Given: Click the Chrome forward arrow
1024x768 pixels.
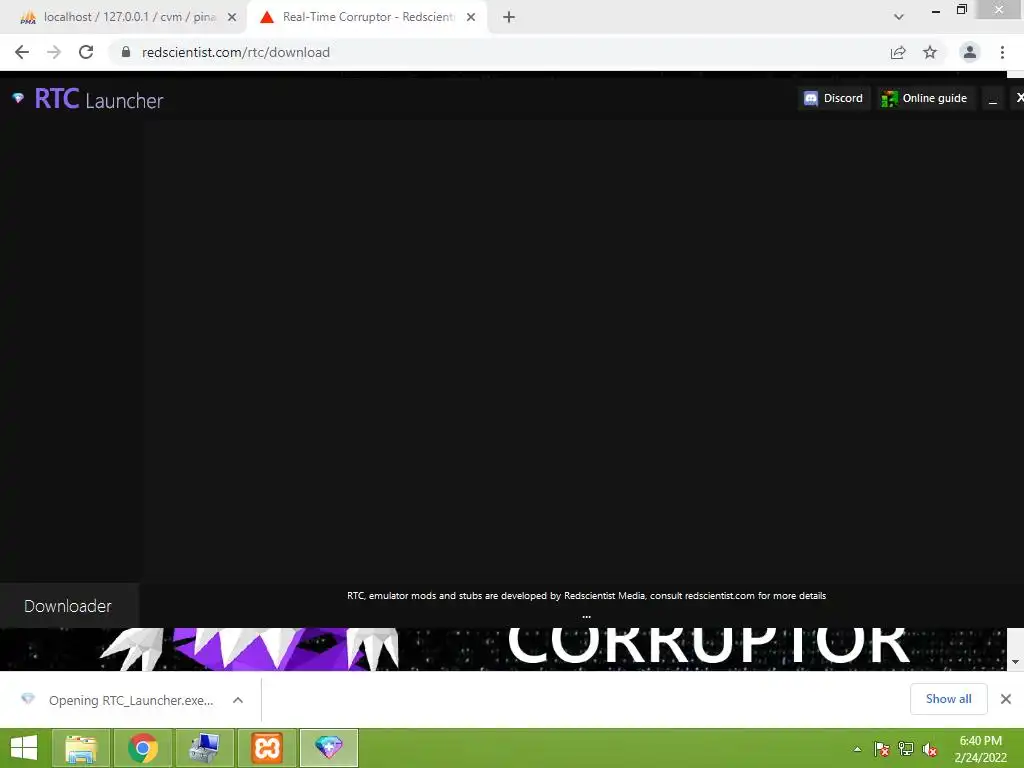Looking at the screenshot, I should point(54,52).
